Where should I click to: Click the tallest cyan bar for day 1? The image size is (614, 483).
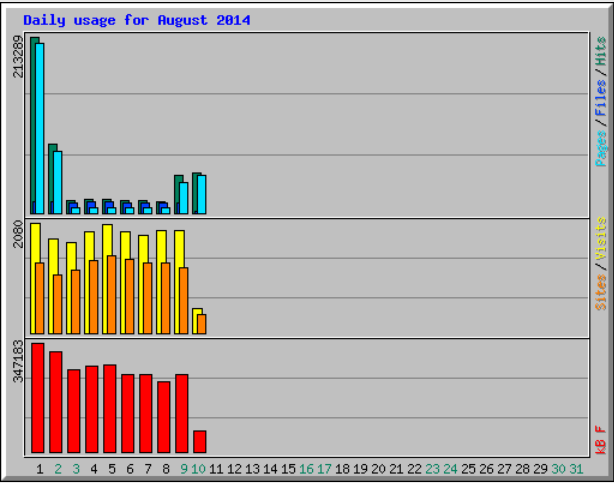(40, 130)
